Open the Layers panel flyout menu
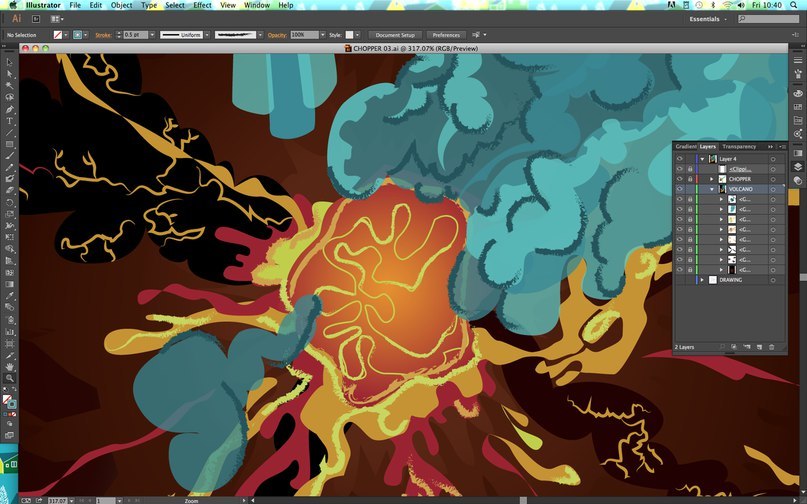 click(x=782, y=147)
